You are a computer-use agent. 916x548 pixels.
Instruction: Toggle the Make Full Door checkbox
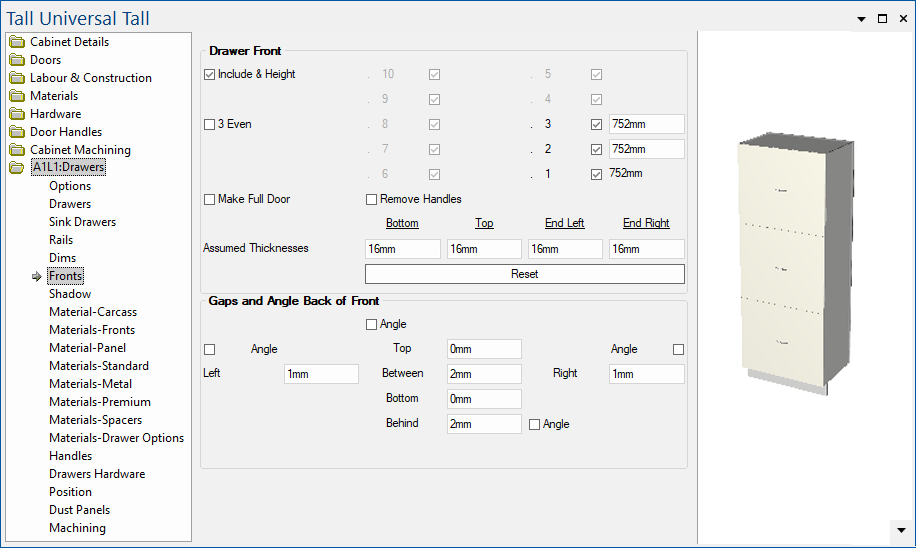coord(209,200)
